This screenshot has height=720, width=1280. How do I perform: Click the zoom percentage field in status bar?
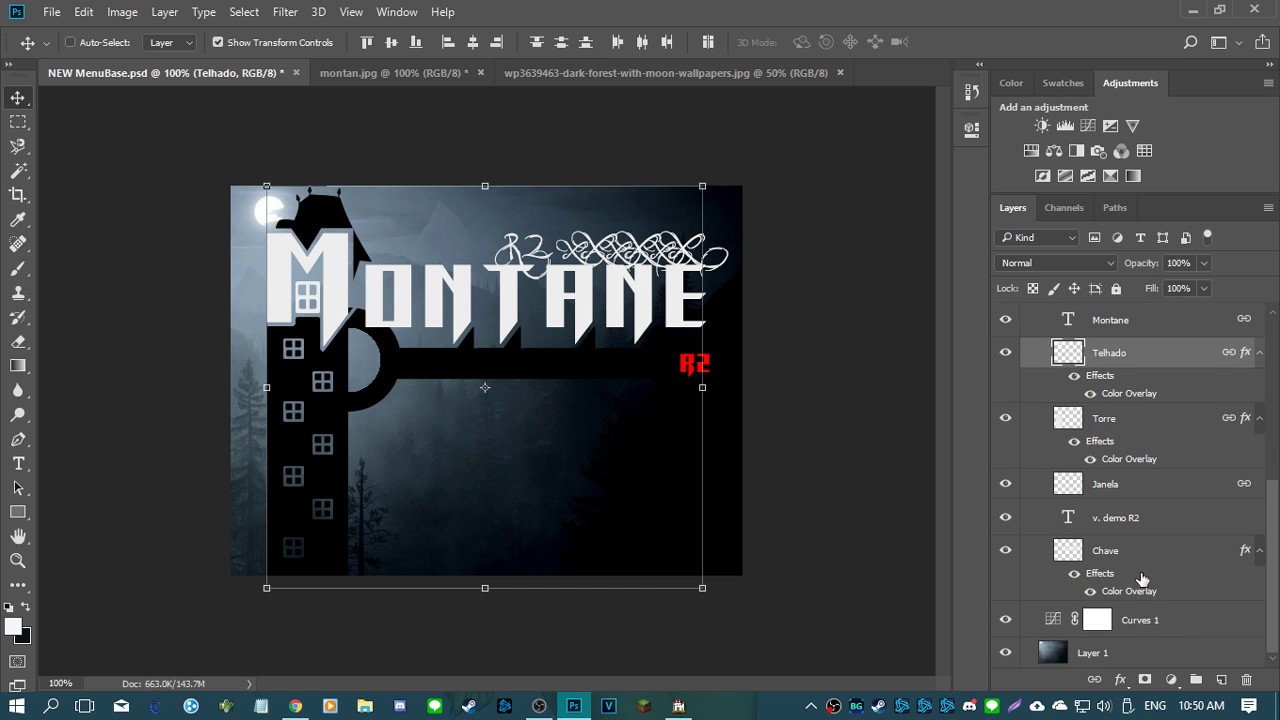pyautogui.click(x=61, y=684)
